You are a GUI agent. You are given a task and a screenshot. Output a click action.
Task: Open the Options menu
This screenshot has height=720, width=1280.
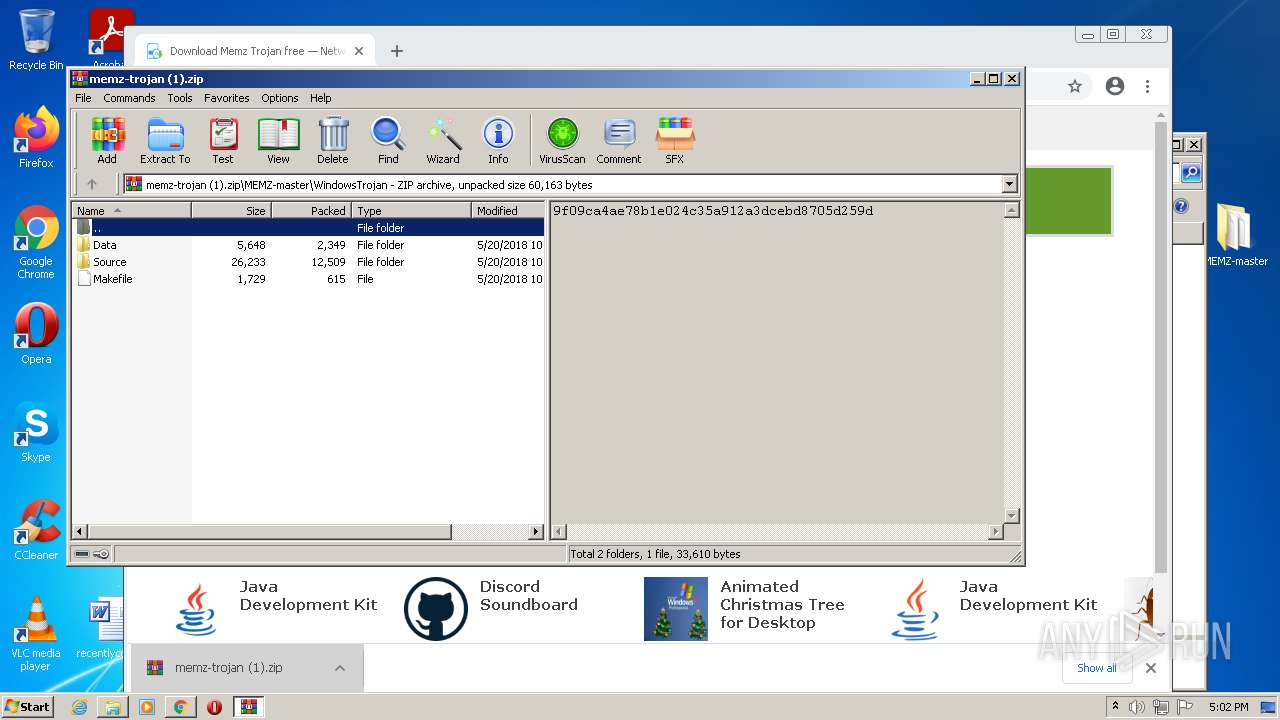click(x=280, y=98)
